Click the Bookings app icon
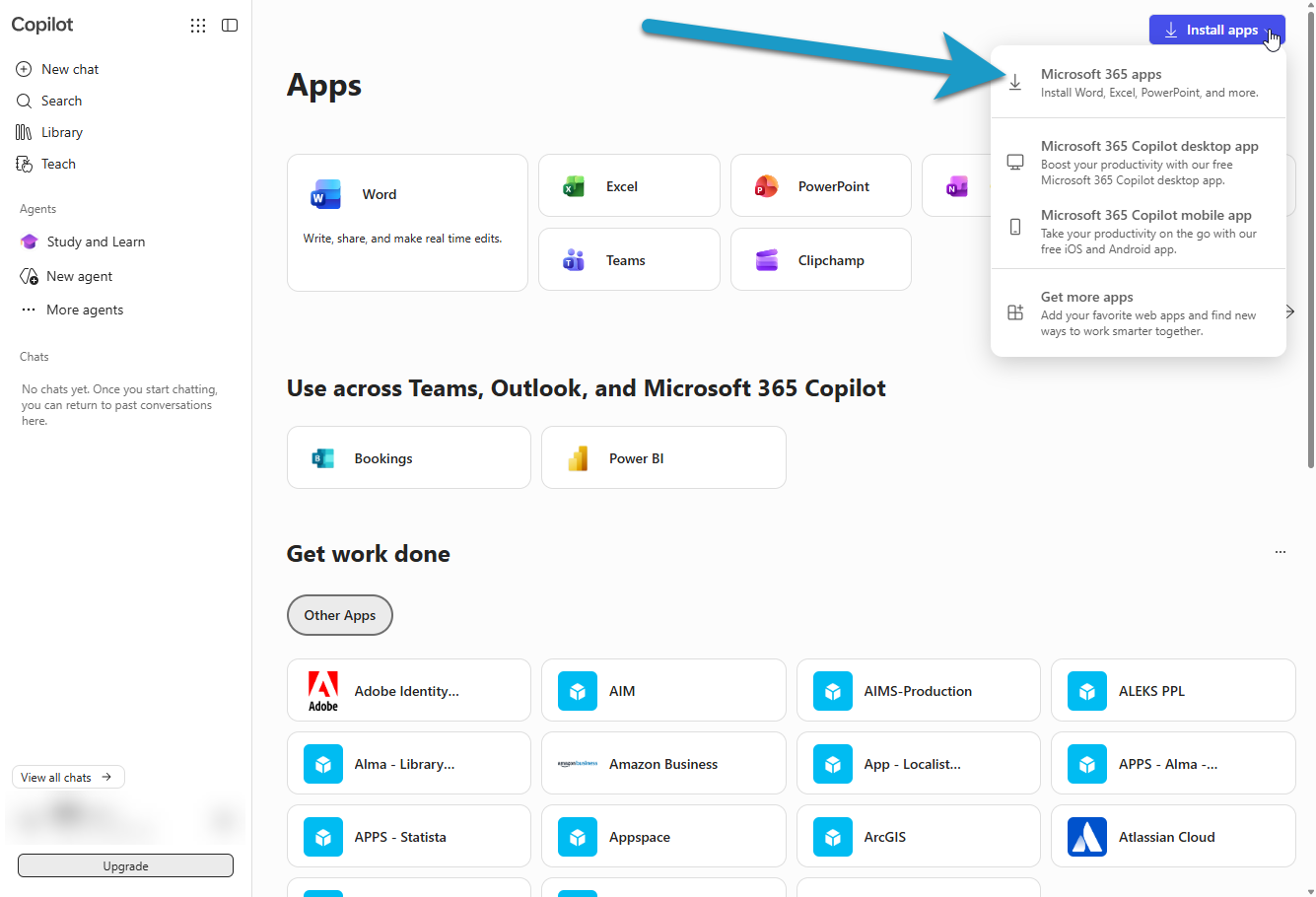The image size is (1316, 897). [322, 458]
